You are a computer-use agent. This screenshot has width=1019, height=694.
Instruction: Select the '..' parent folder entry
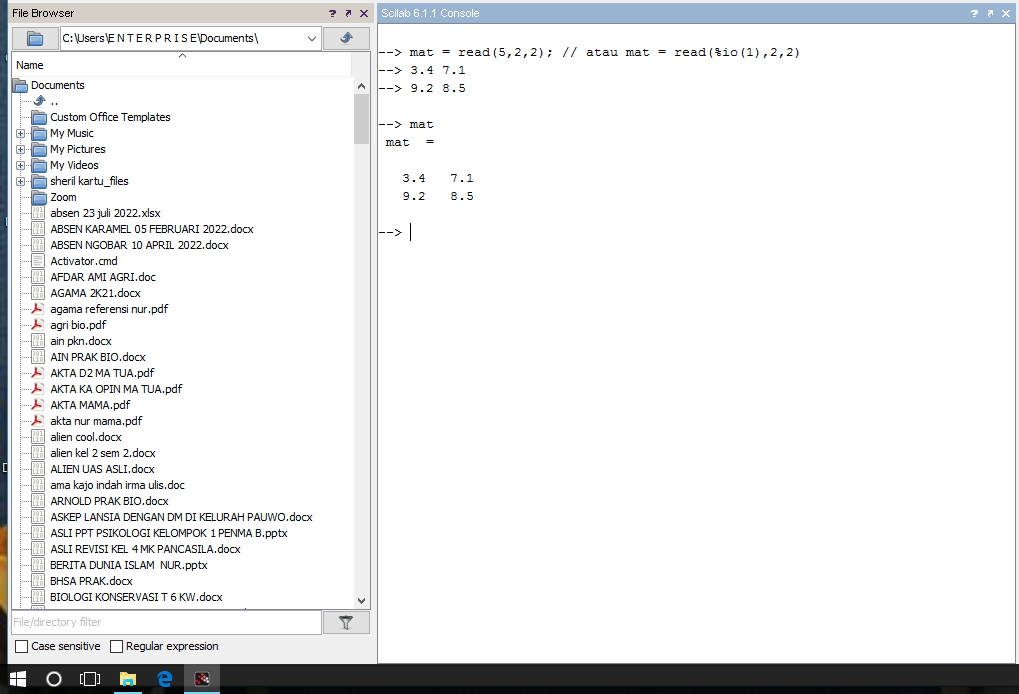tap(55, 101)
